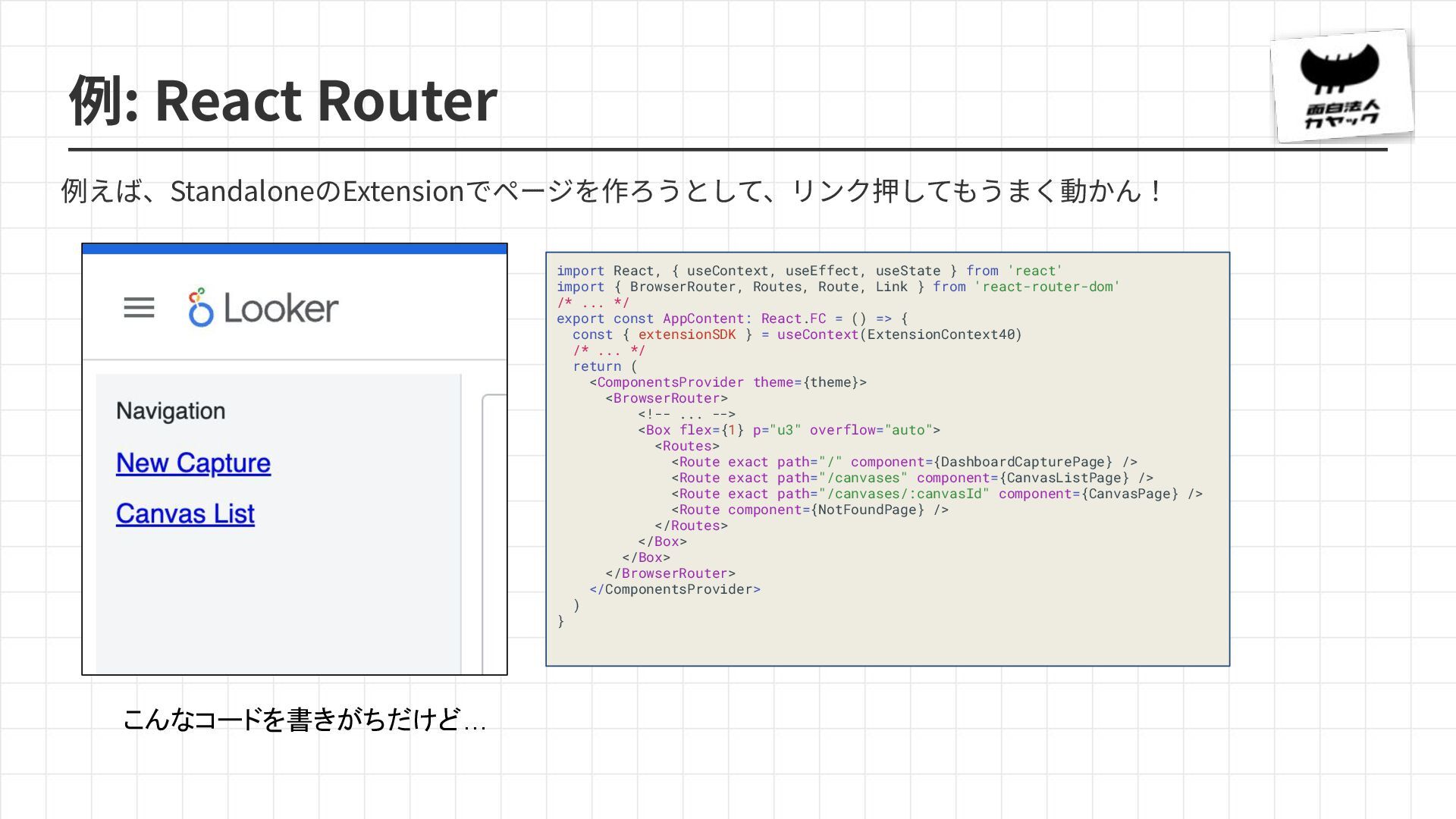Open the New Capture link

click(x=193, y=463)
